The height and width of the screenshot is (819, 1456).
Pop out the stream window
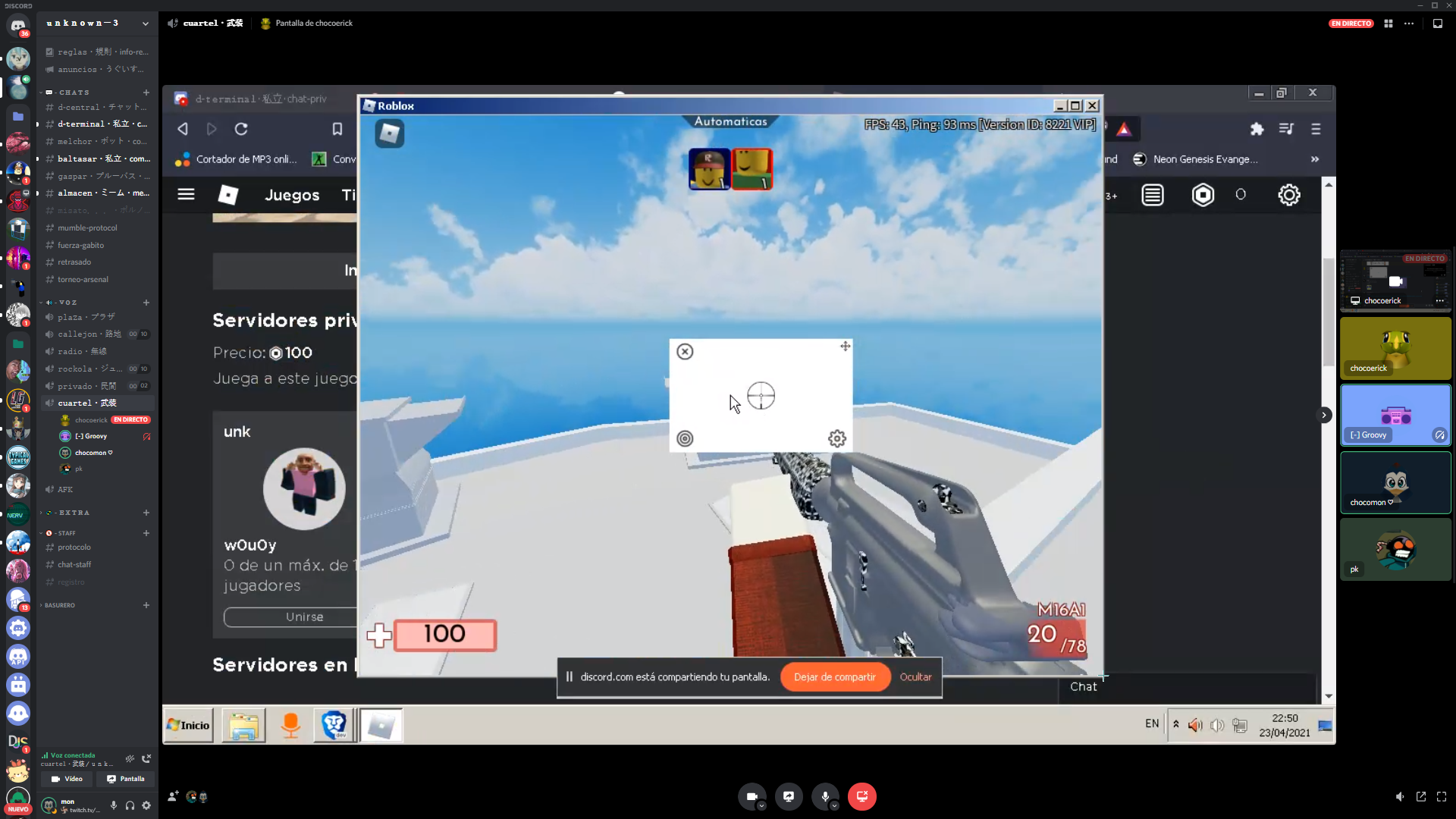point(1421,796)
